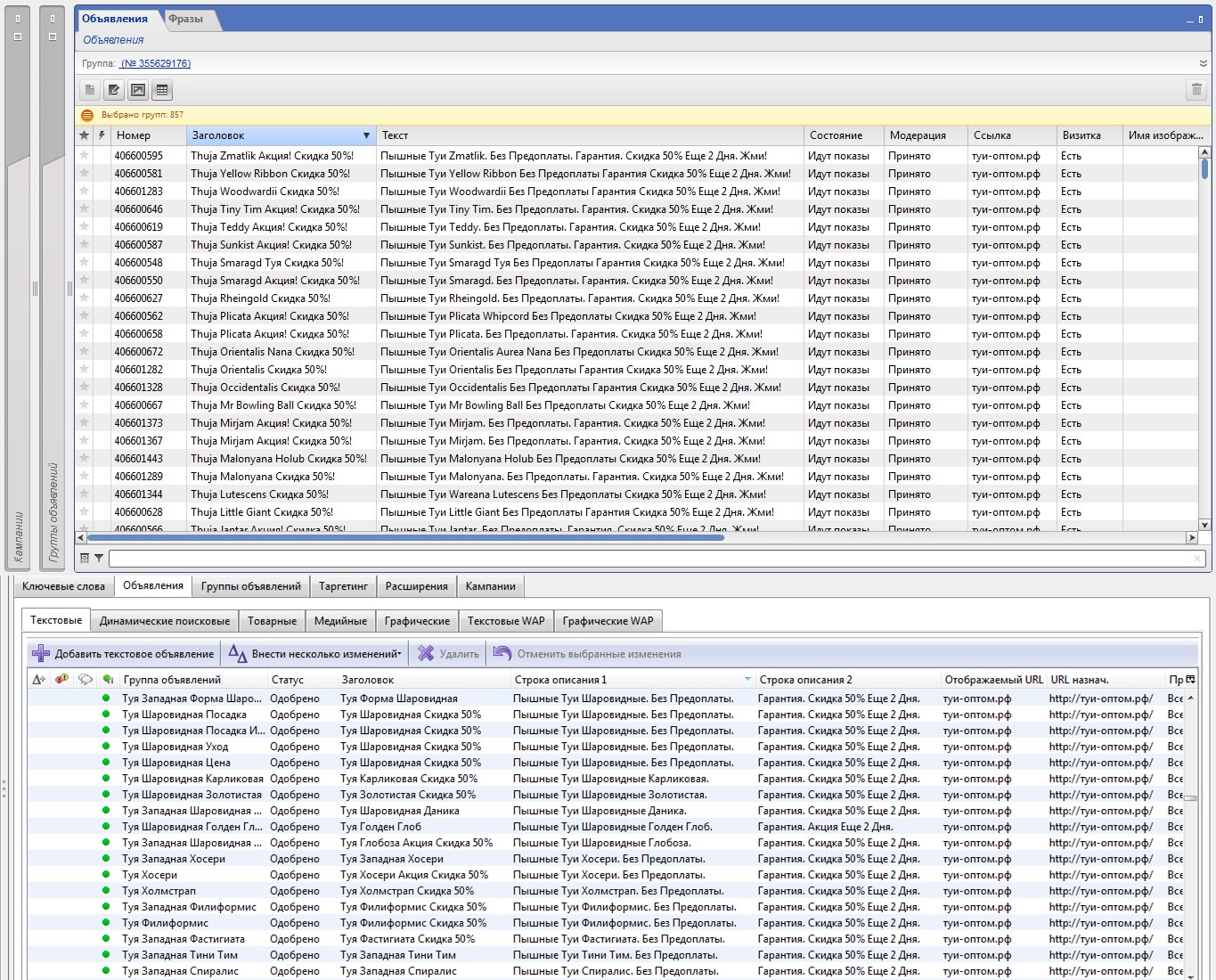The height and width of the screenshot is (980, 1216).
Task: Click the delta icon of Внести несколько изменений
Action: click(x=238, y=654)
